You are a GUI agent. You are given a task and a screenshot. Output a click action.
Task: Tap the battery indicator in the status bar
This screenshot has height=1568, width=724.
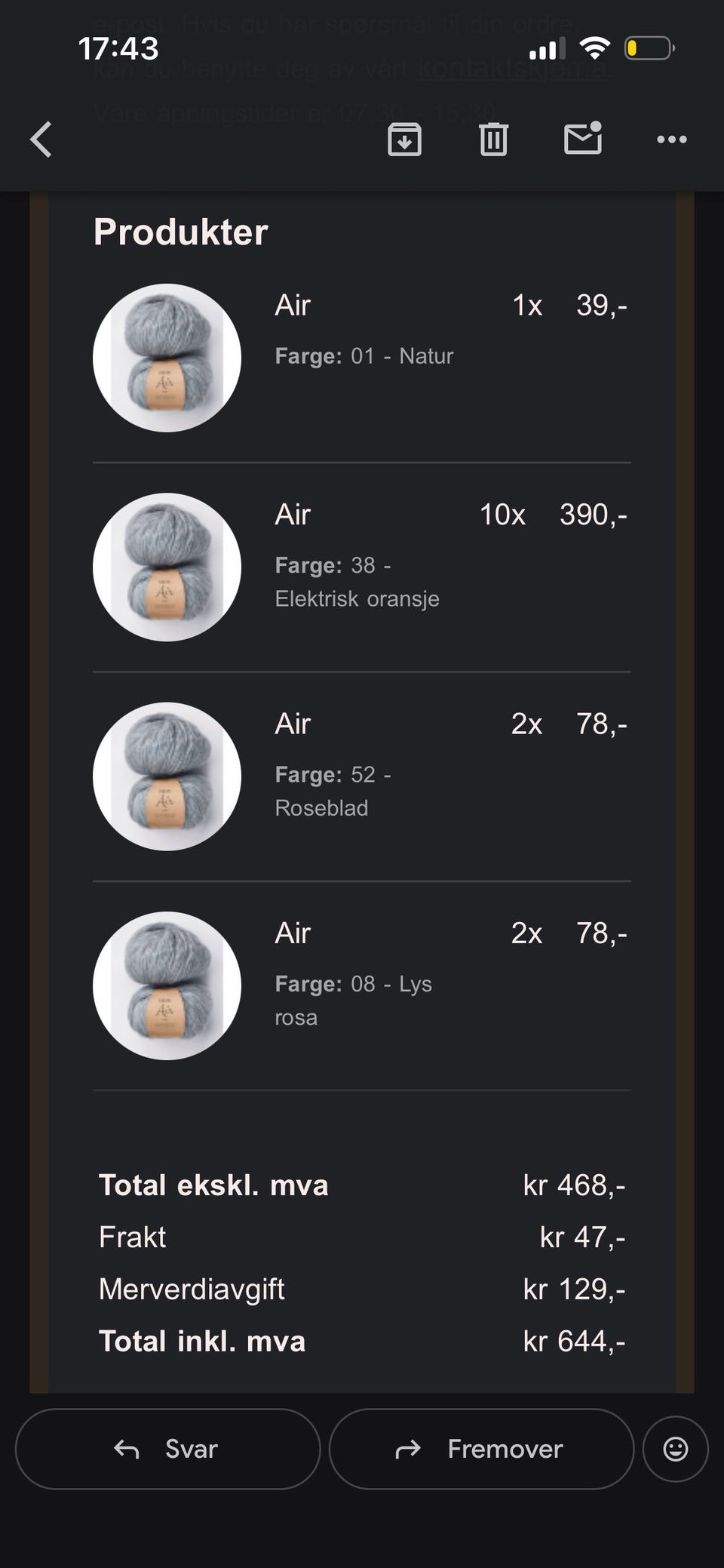point(649,49)
